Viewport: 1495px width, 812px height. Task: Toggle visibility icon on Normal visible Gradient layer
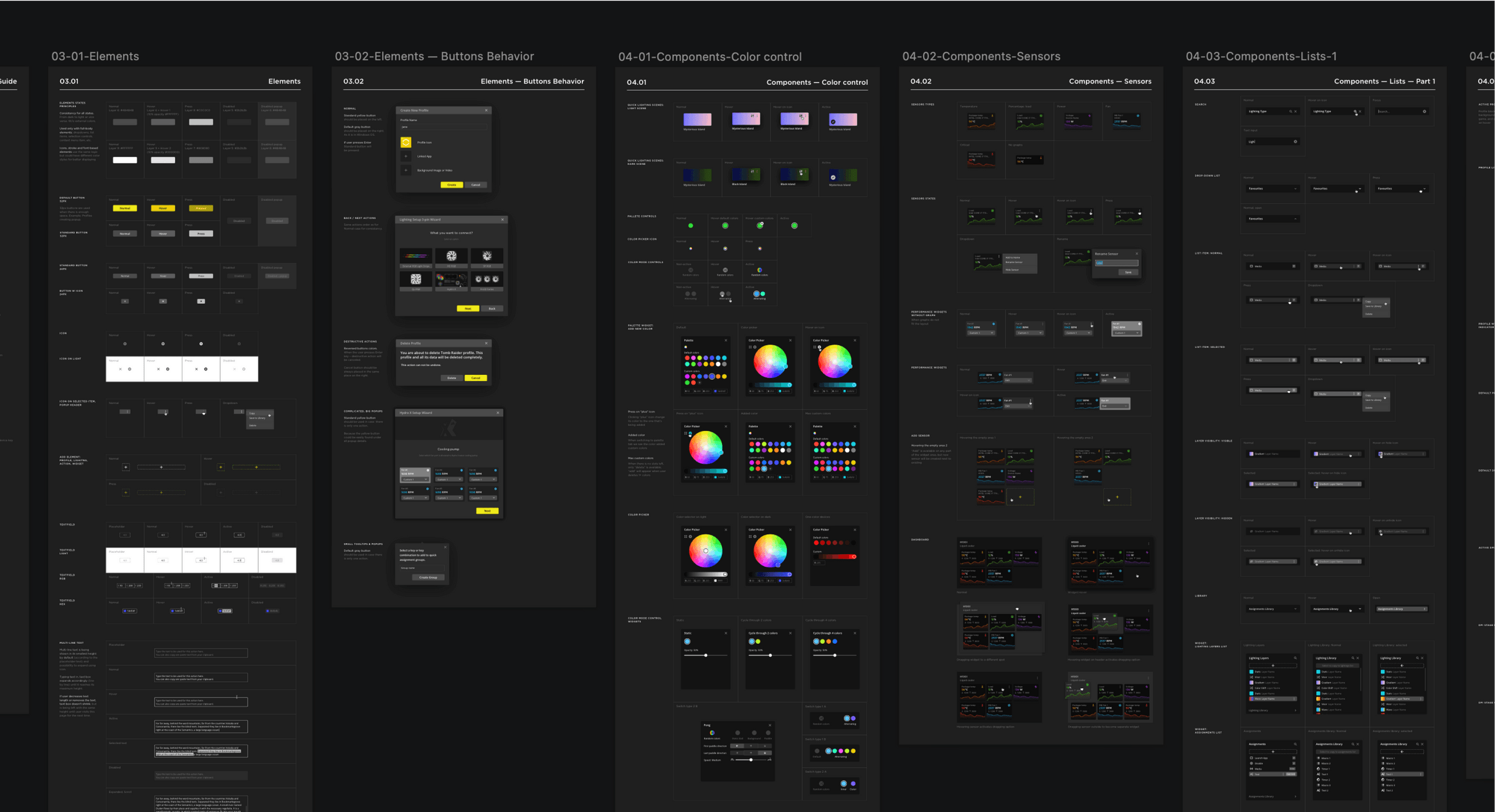(1251, 454)
